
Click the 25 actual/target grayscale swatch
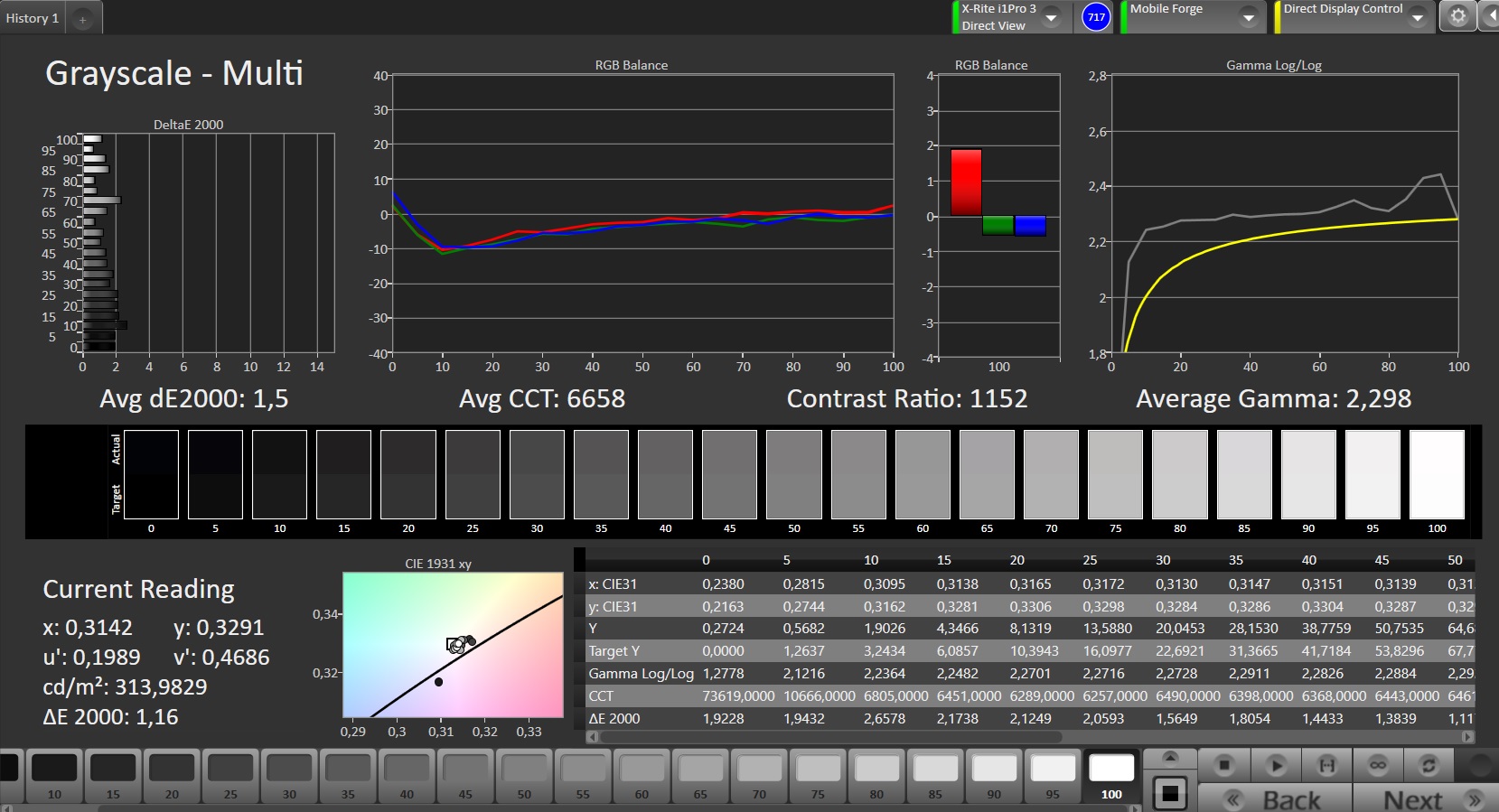473,474
